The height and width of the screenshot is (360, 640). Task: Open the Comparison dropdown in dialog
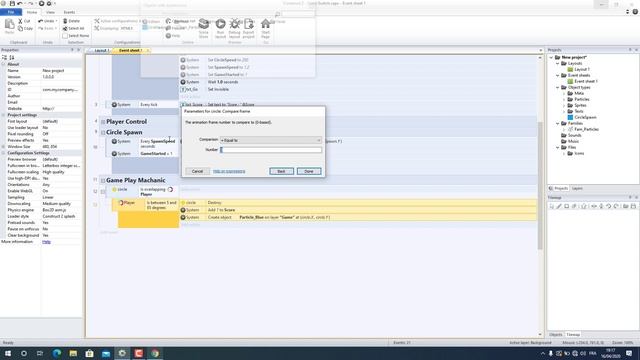271,140
